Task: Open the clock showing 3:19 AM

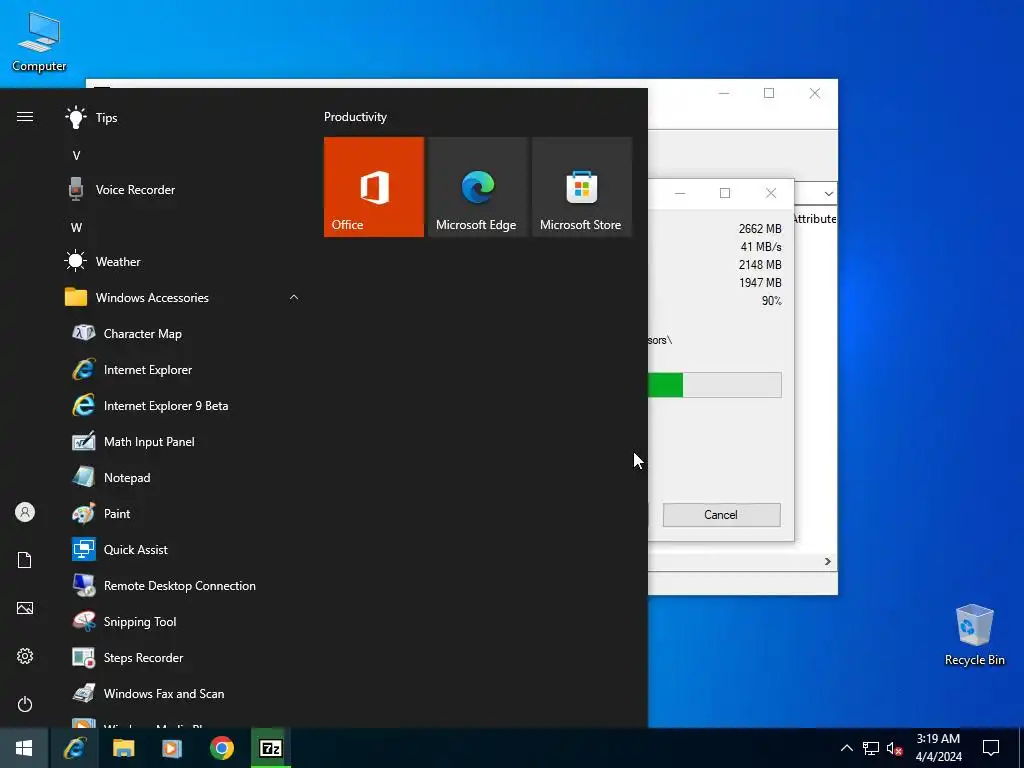Action: point(938,748)
